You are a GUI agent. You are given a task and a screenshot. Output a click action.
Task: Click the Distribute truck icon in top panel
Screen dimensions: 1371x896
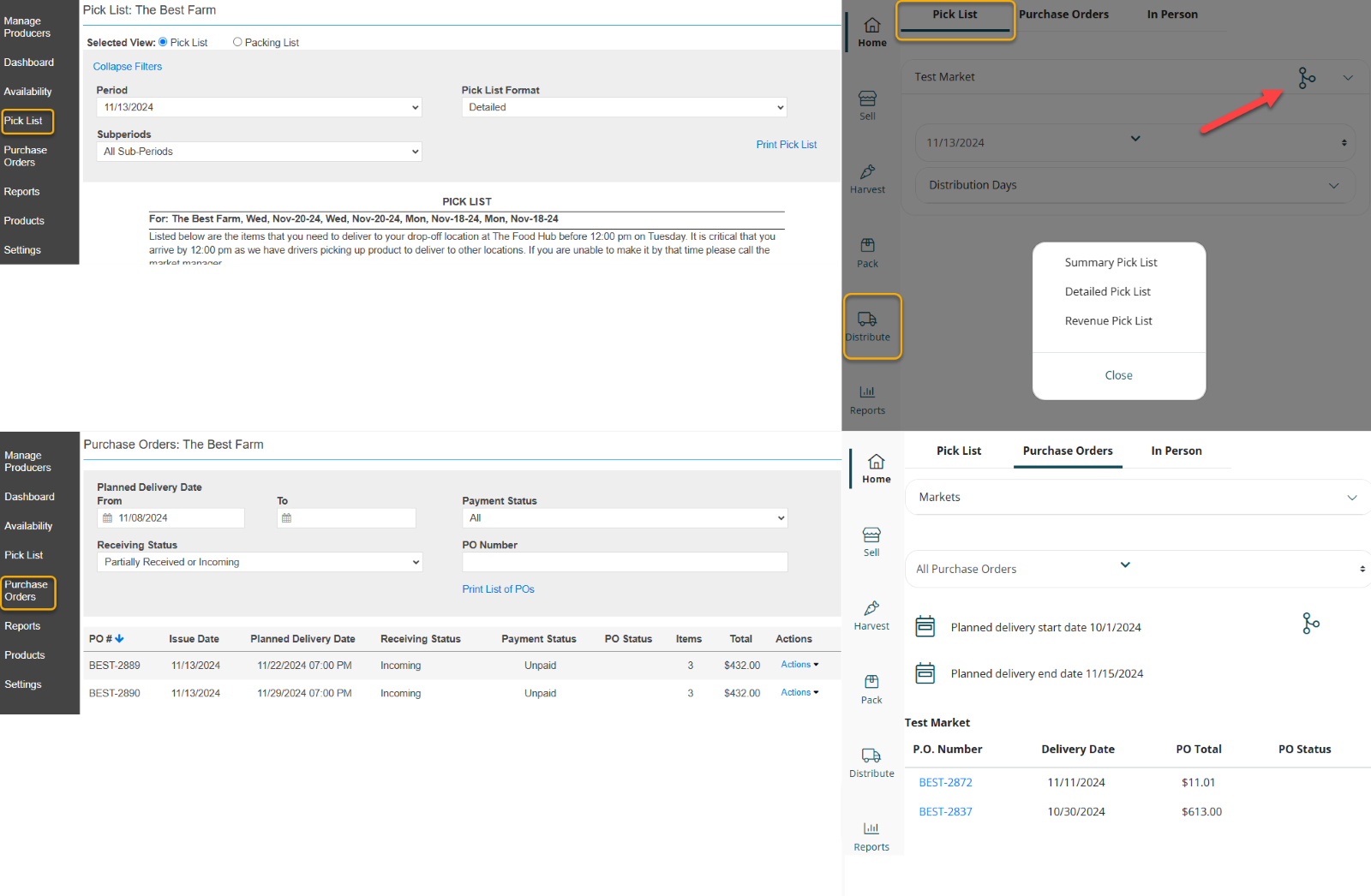tap(867, 320)
